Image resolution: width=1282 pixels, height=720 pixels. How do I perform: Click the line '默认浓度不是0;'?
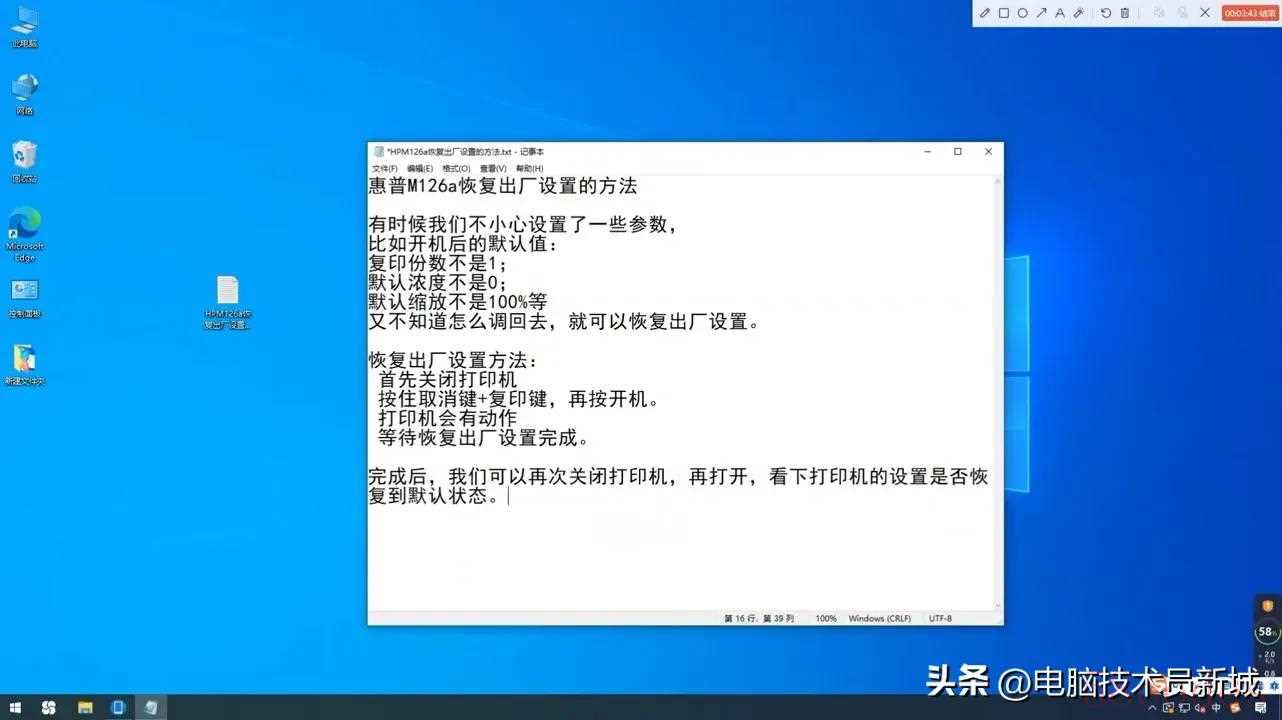[438, 283]
